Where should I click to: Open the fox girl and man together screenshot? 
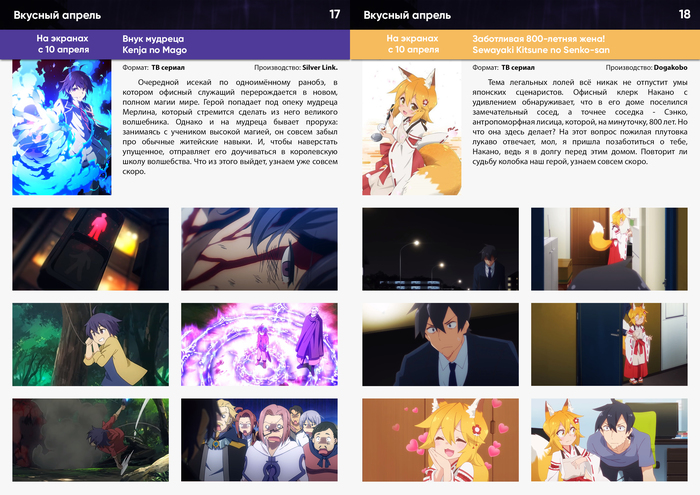609,440
